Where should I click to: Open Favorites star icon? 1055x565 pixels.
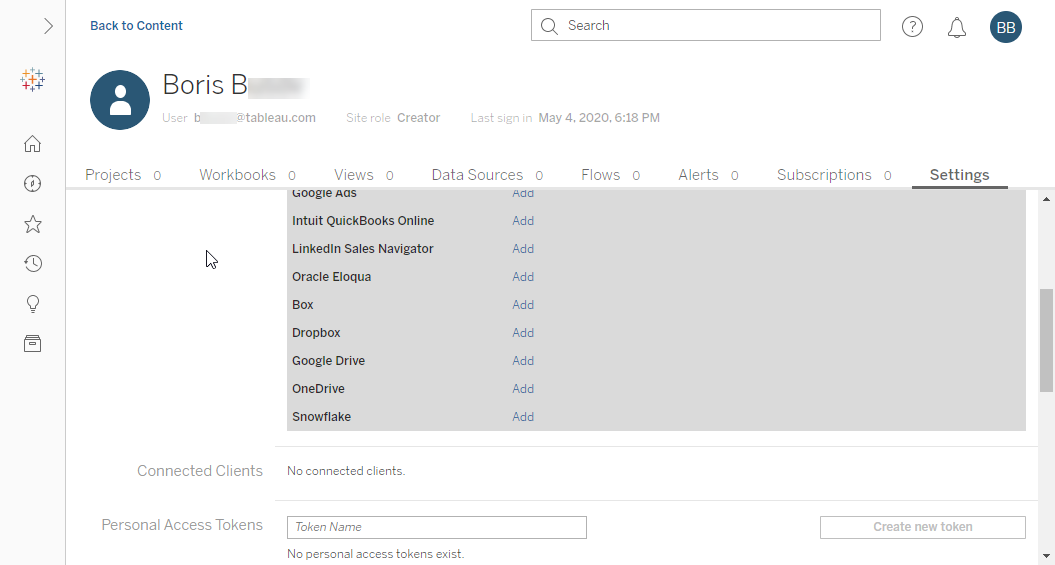point(32,224)
